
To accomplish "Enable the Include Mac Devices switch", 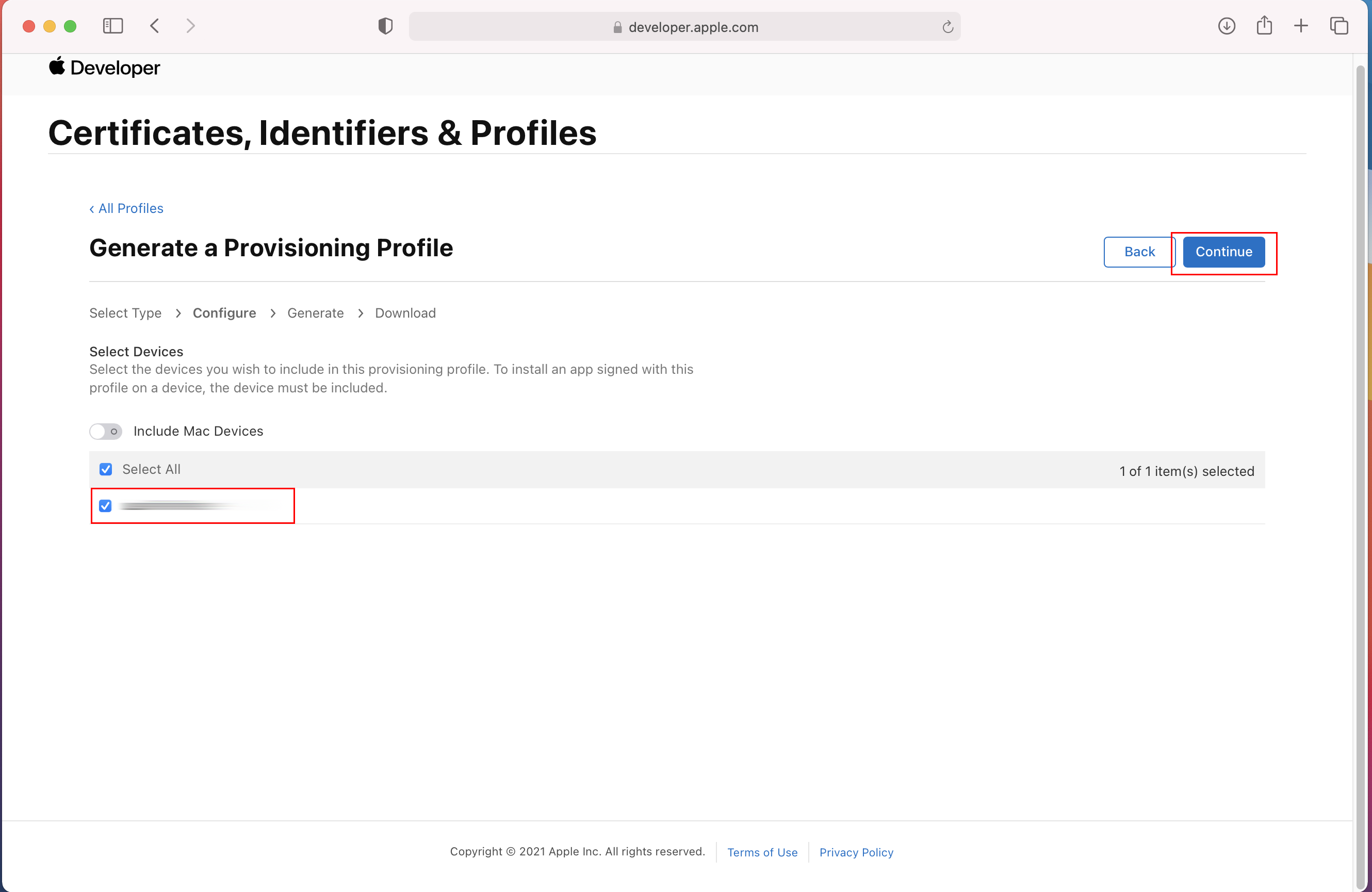I will click(106, 432).
